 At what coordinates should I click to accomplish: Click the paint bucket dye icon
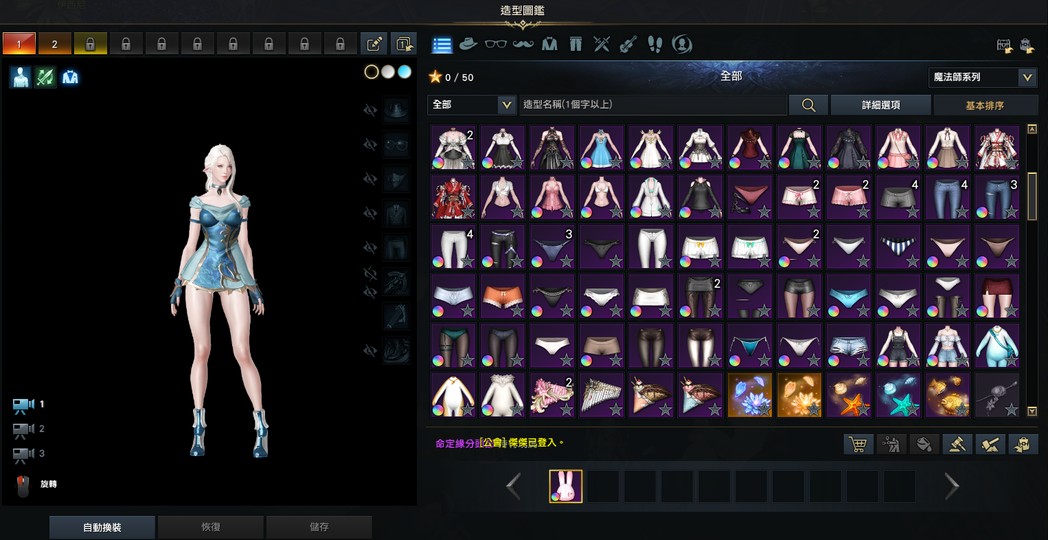coord(925,444)
